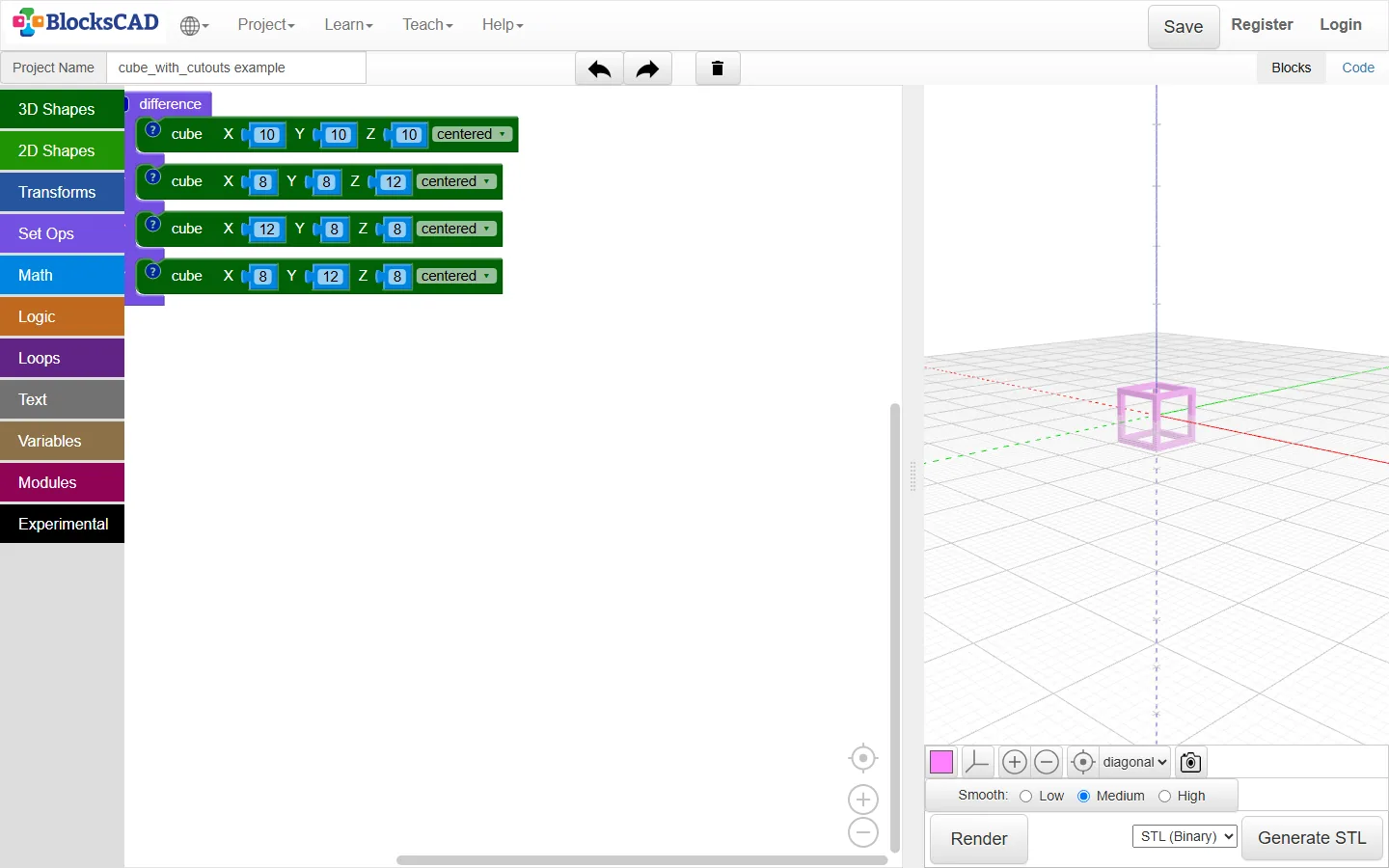The width and height of the screenshot is (1389, 868).
Task: Open the Set Ops category
Action: click(63, 233)
